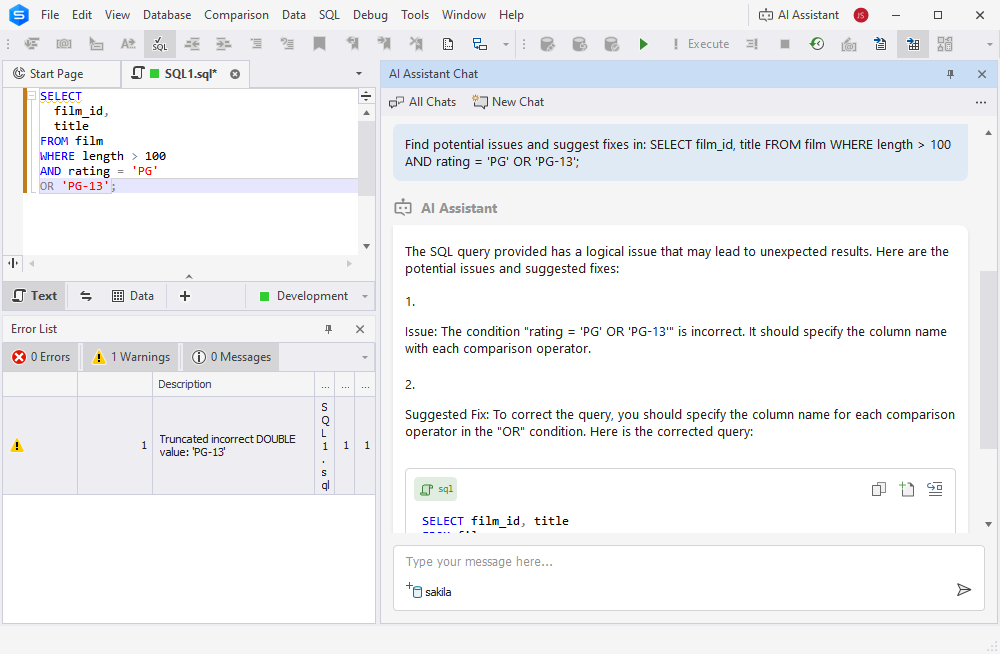1000x654 pixels.
Task: Toggle the 0 Errors filter
Action: tap(40, 357)
